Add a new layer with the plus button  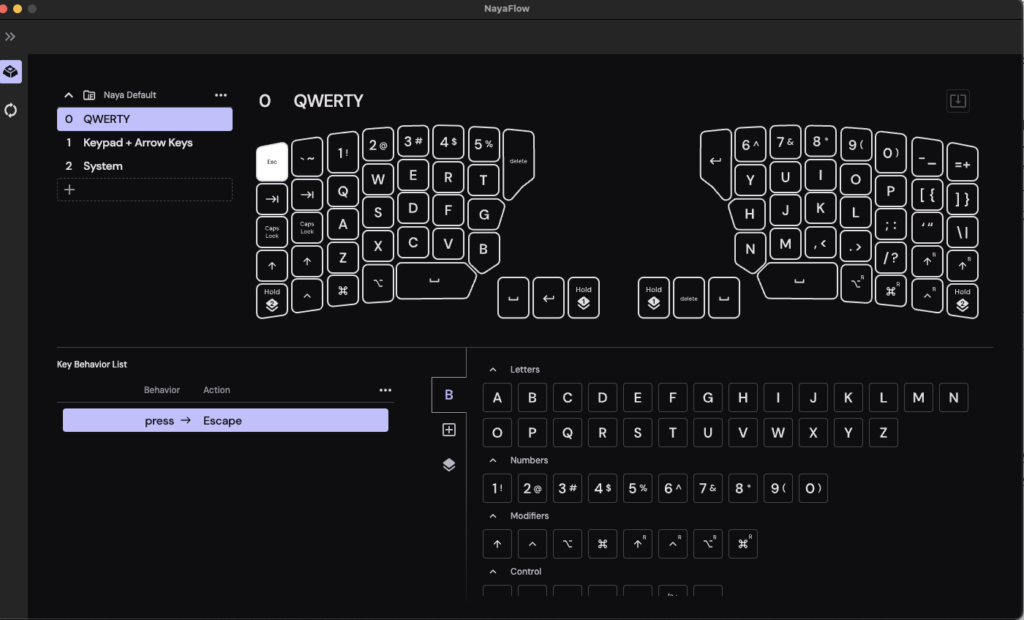144,189
